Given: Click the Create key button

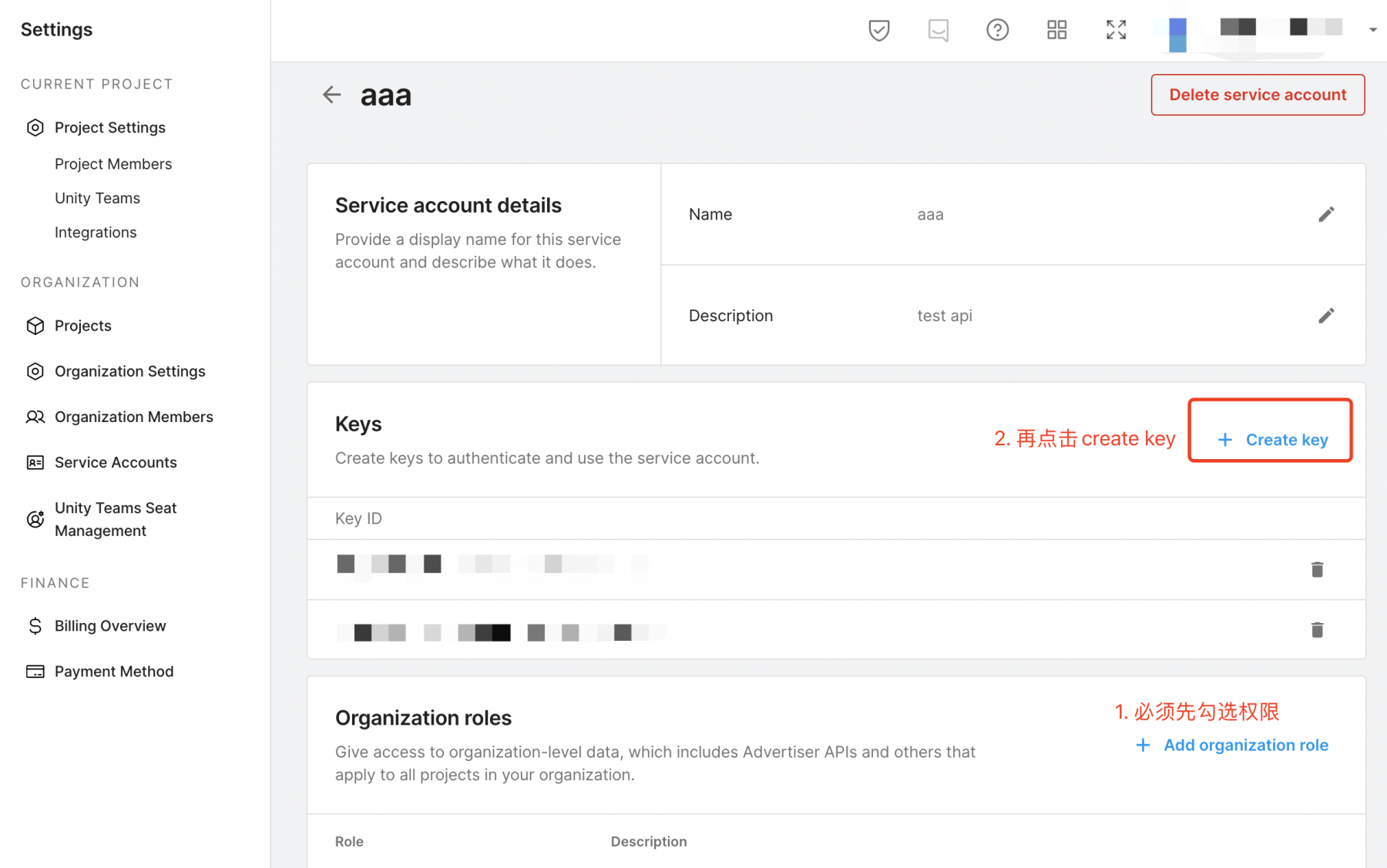Looking at the screenshot, I should point(1271,440).
